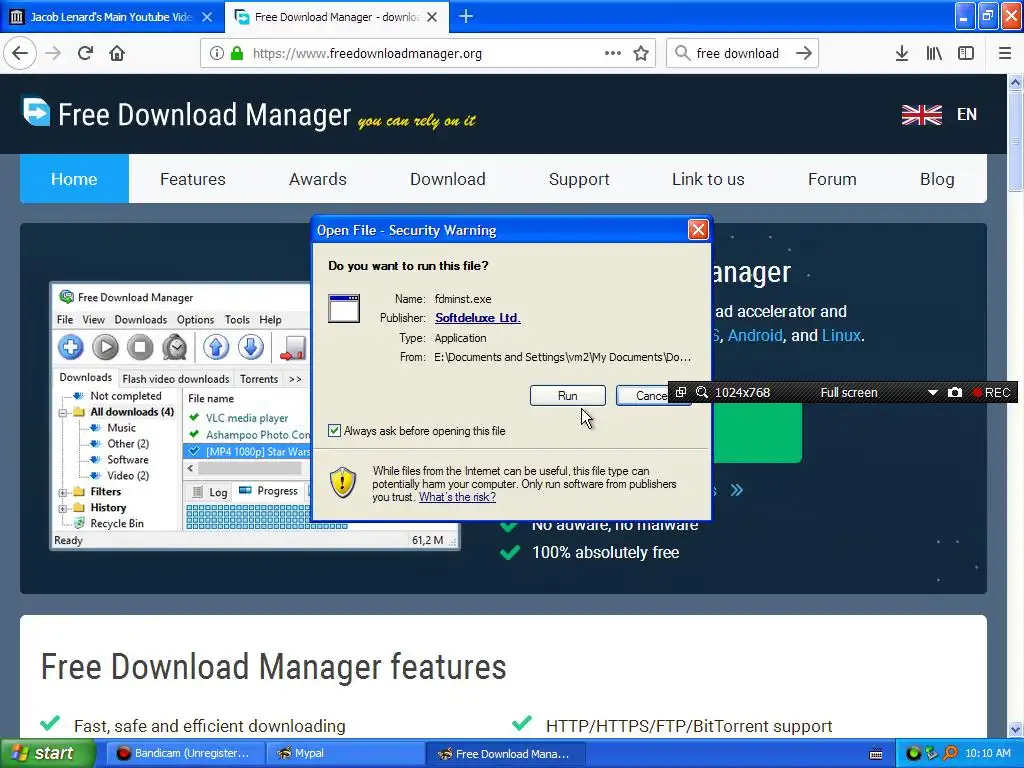Close the Free Download Manager tab

point(432,17)
